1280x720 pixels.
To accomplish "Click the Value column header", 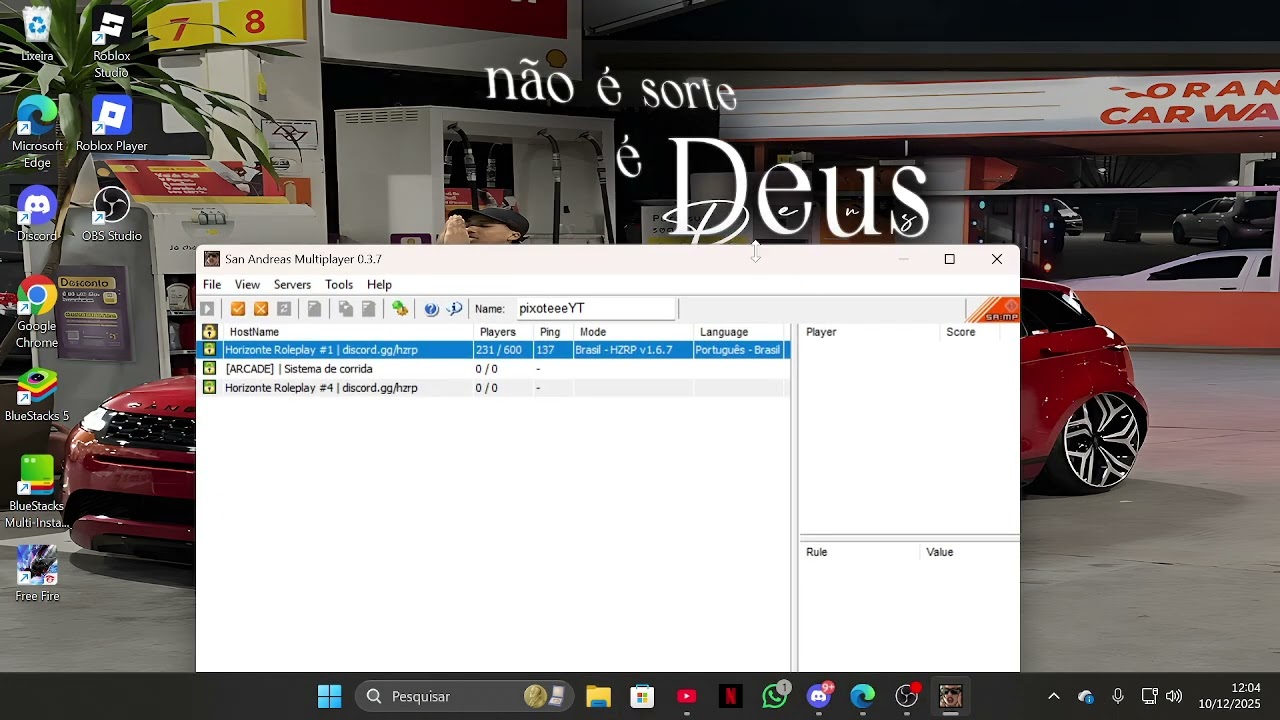I will pyautogui.click(x=969, y=552).
